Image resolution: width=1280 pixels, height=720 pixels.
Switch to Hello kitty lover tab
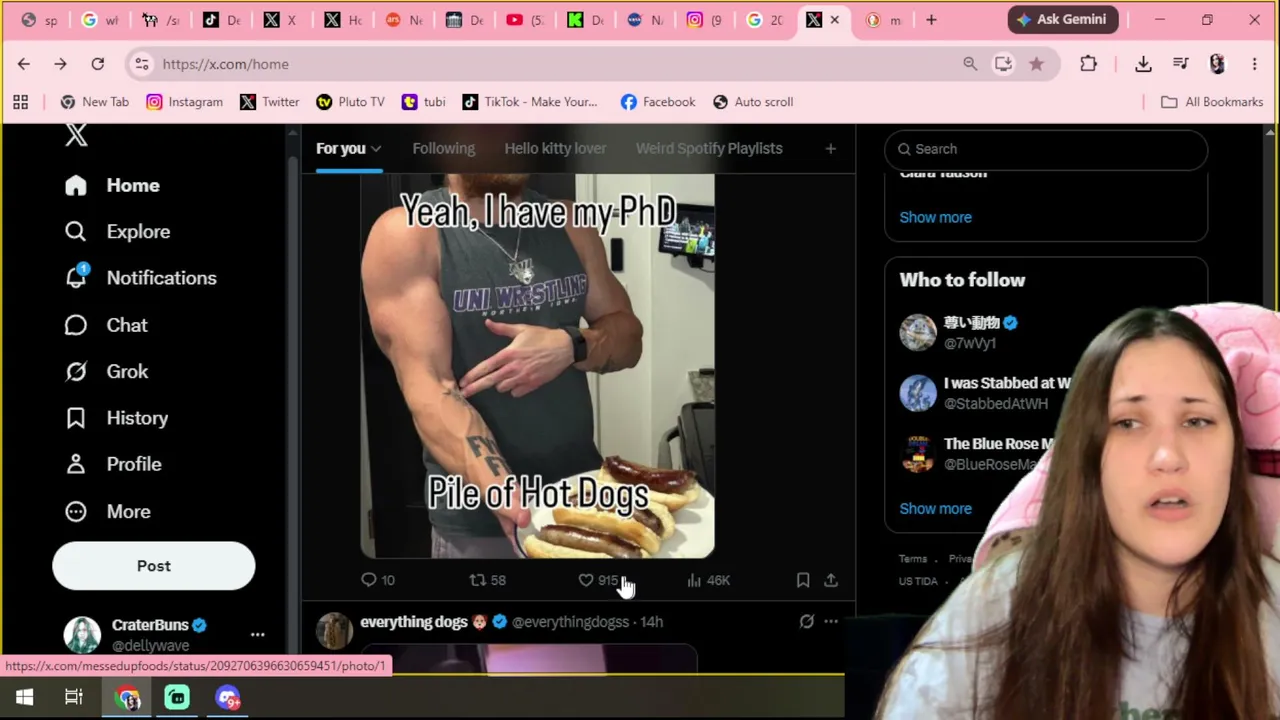(x=555, y=148)
